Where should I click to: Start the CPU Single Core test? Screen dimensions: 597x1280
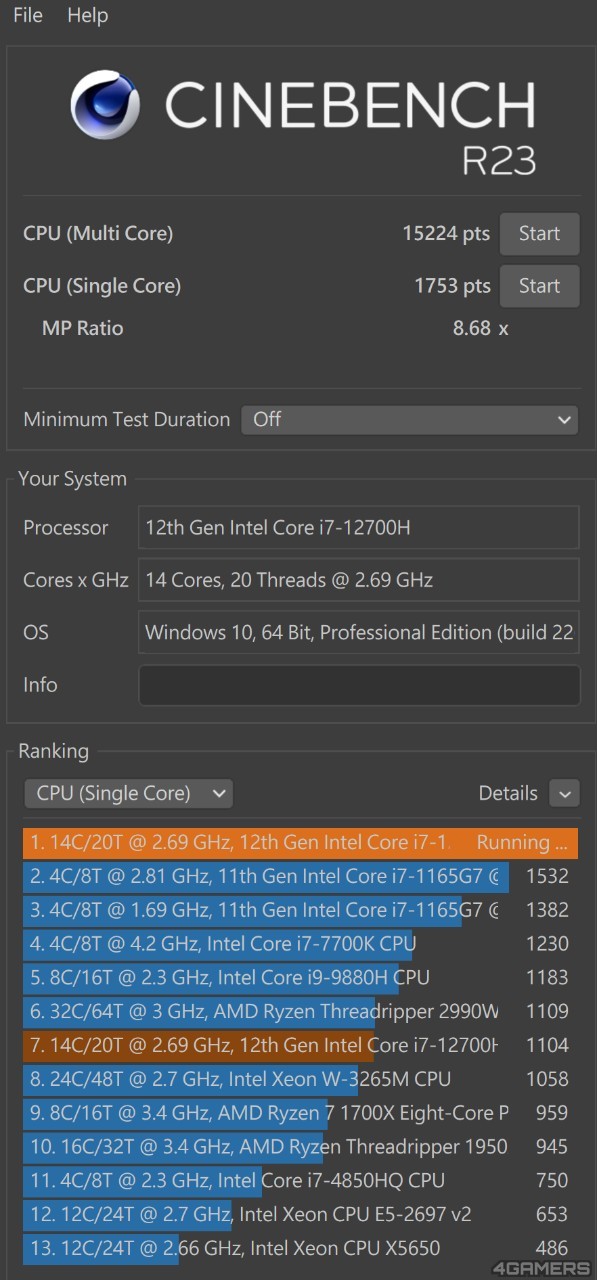(539, 286)
